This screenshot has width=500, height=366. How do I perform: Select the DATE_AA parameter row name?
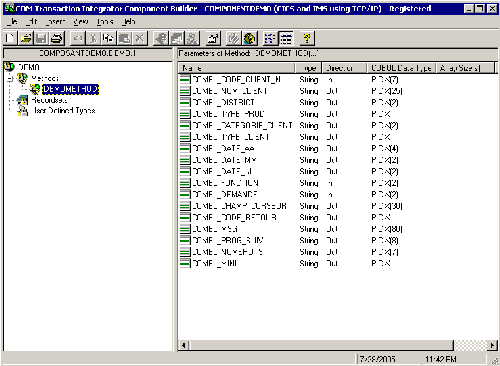click(224, 148)
